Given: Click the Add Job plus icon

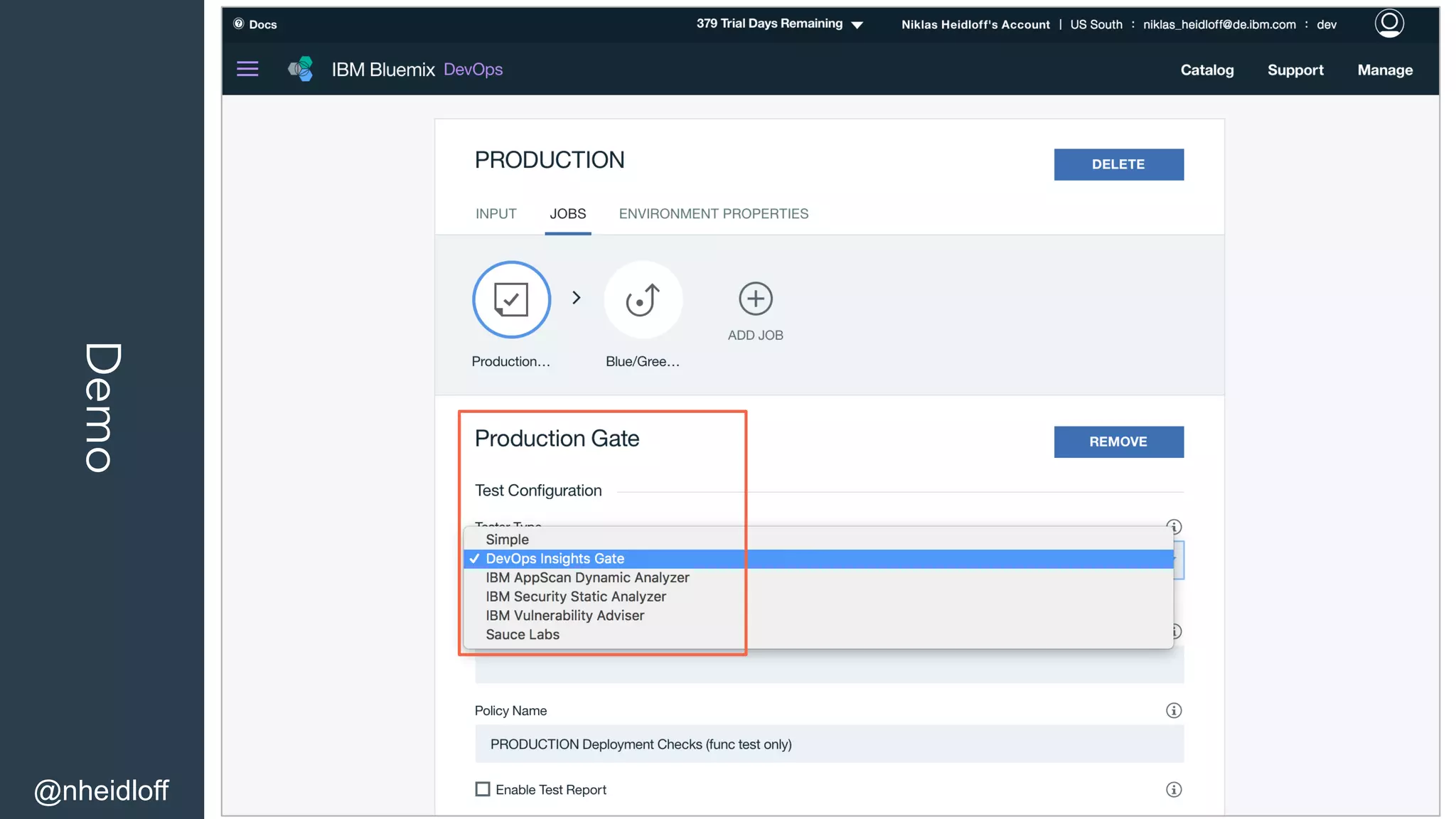Looking at the screenshot, I should click(755, 299).
